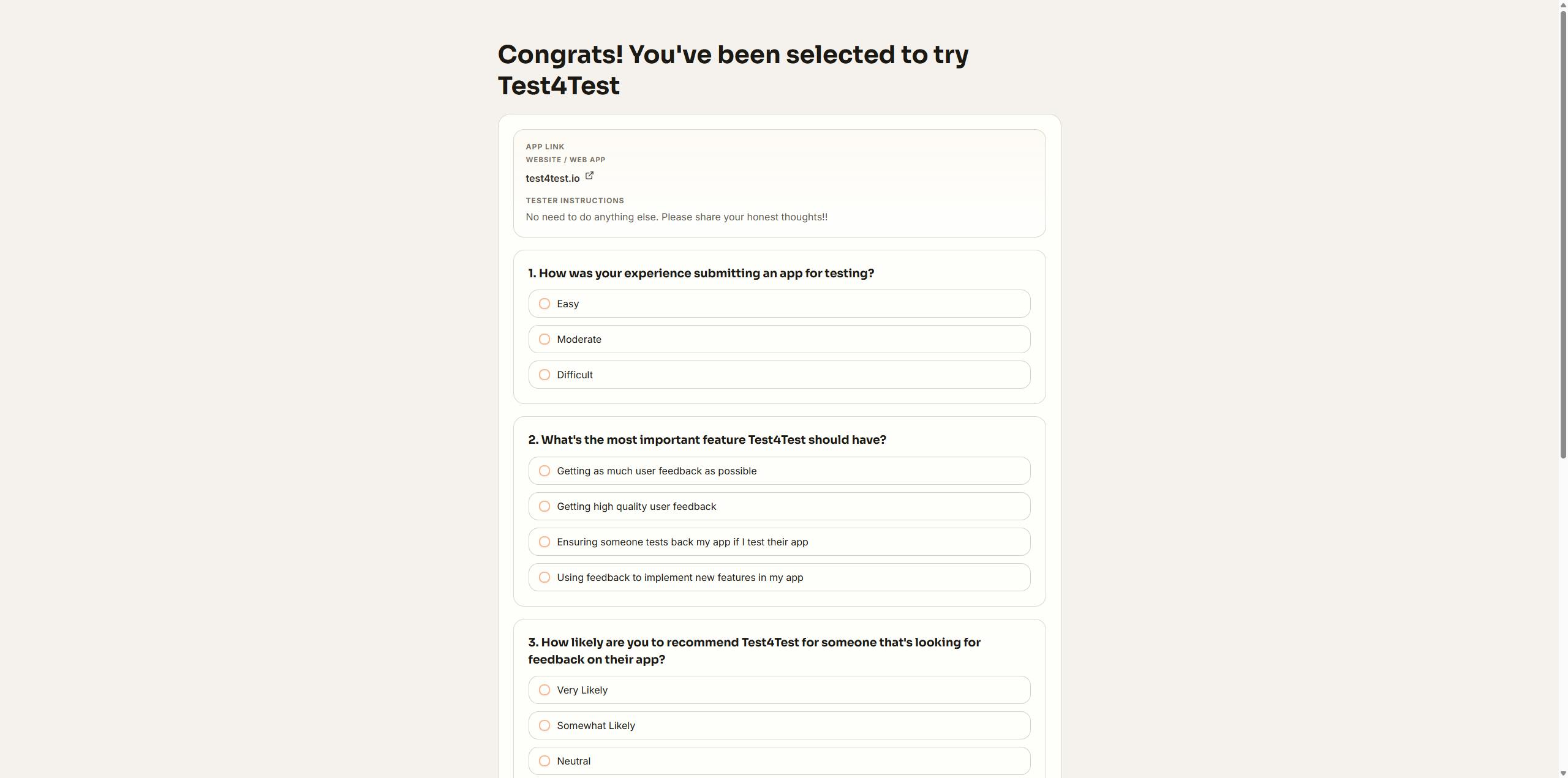
Task: Open the external link icon beside test4test.io
Action: point(589,176)
